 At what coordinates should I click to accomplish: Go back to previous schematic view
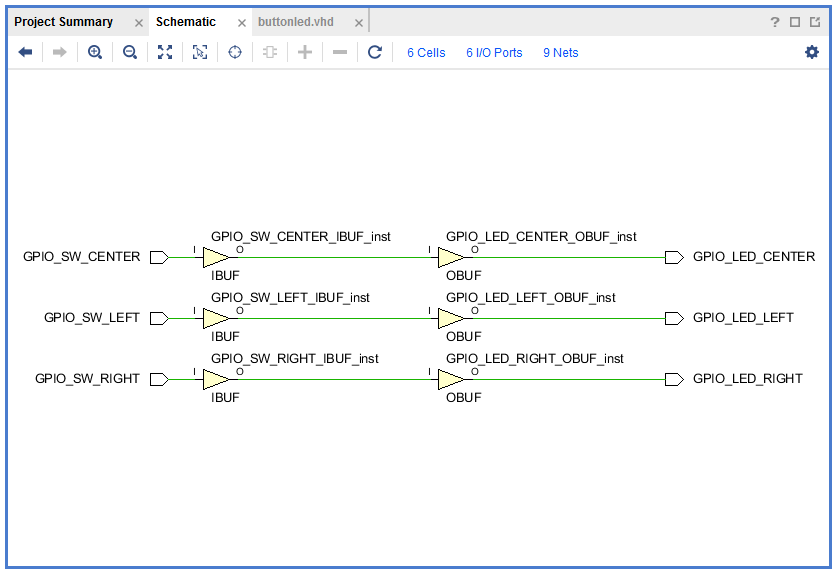(25, 52)
